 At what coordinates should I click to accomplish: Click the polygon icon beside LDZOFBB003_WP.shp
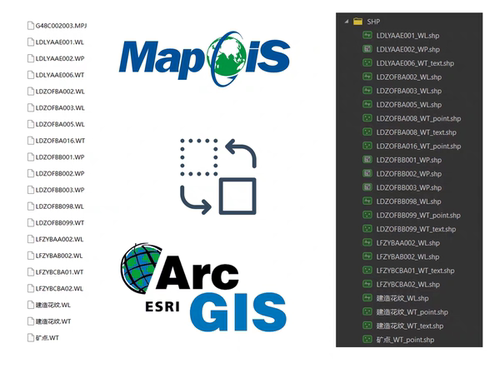[367, 187]
